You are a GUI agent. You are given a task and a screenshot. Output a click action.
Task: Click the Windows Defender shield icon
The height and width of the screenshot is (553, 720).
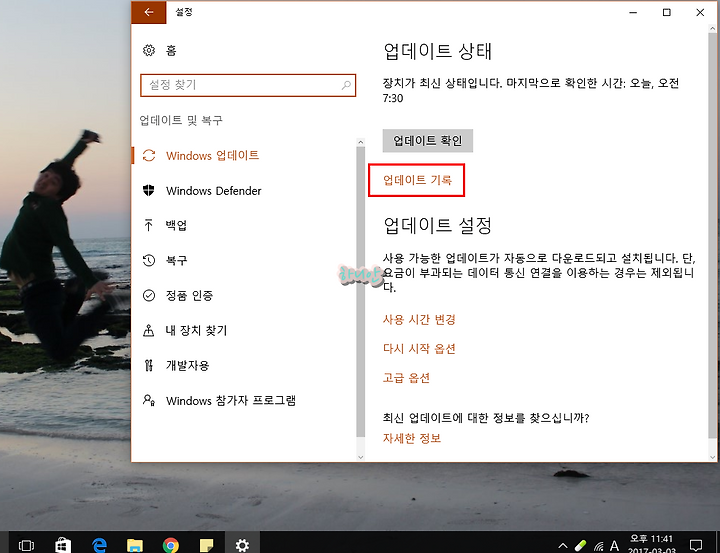click(149, 191)
